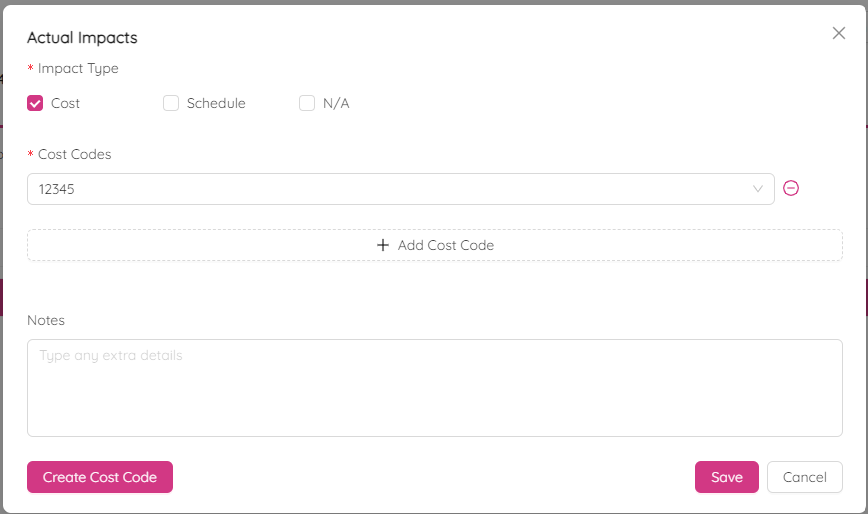Enable the Schedule checkbox
The width and height of the screenshot is (868, 514).
pos(171,103)
